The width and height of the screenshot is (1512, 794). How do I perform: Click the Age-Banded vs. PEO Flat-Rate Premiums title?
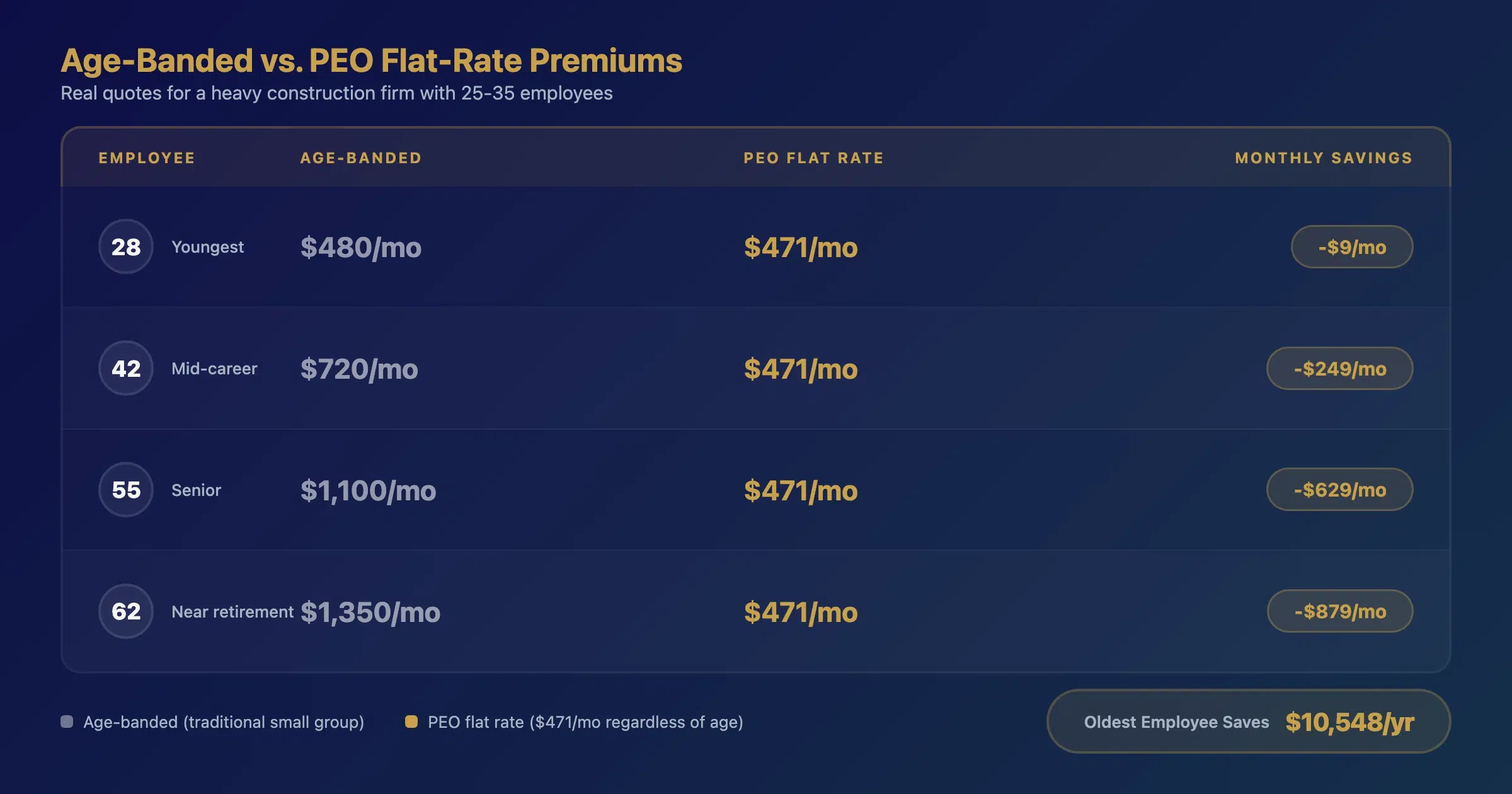click(x=371, y=60)
